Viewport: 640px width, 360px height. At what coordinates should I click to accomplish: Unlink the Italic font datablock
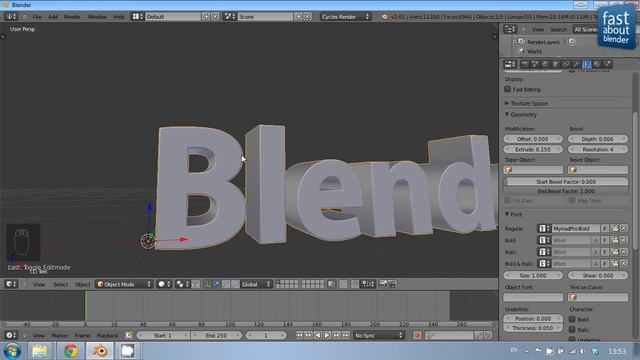tap(624, 252)
